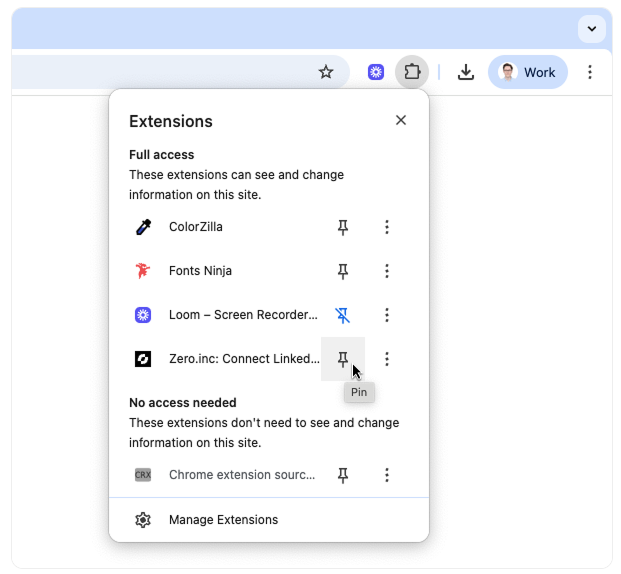The image size is (621, 574).
Task: Select the Chrome extension source entry
Action: (242, 475)
